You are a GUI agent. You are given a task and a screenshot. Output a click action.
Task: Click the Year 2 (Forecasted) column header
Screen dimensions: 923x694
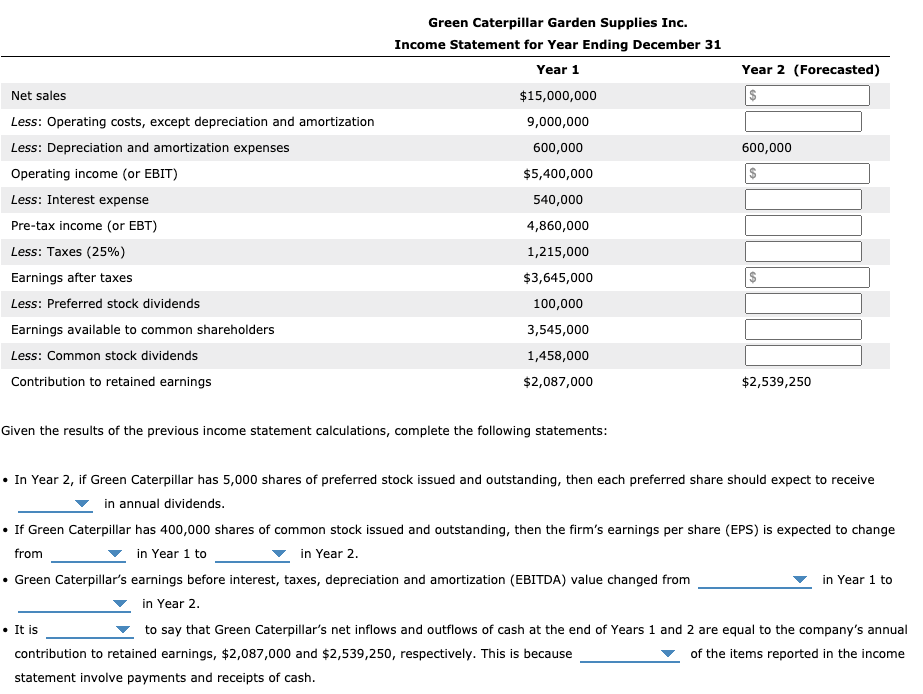(x=810, y=69)
